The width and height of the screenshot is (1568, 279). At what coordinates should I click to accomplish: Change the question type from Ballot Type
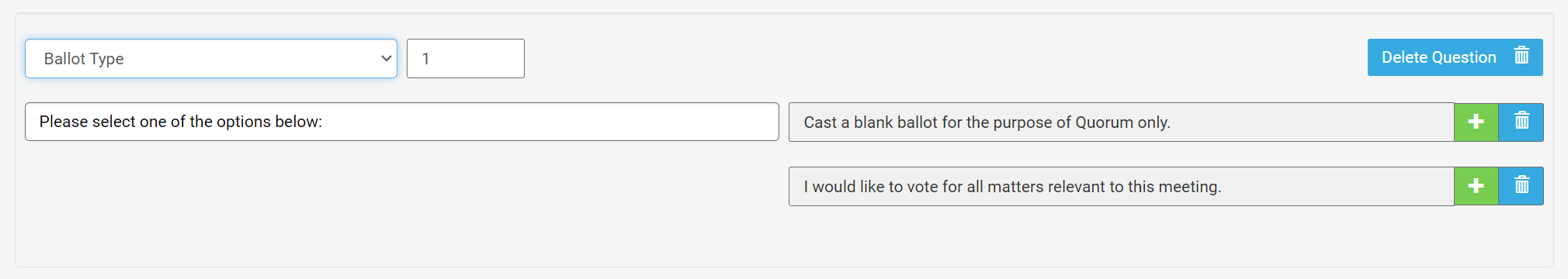tap(211, 59)
